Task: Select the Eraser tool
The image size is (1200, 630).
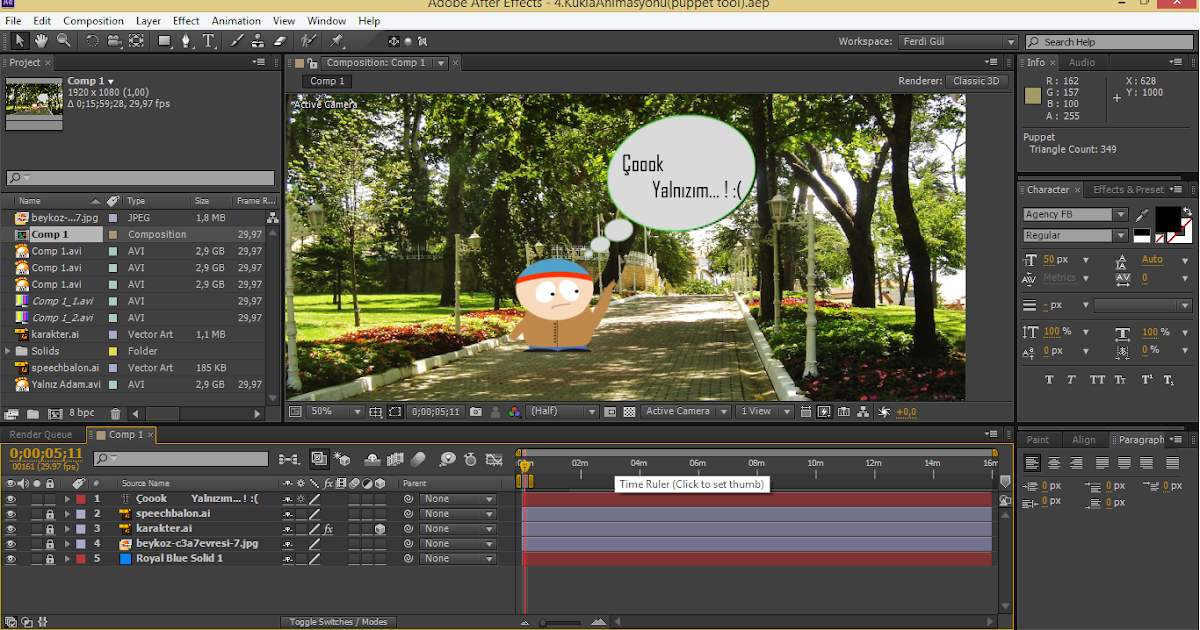Action: point(279,41)
